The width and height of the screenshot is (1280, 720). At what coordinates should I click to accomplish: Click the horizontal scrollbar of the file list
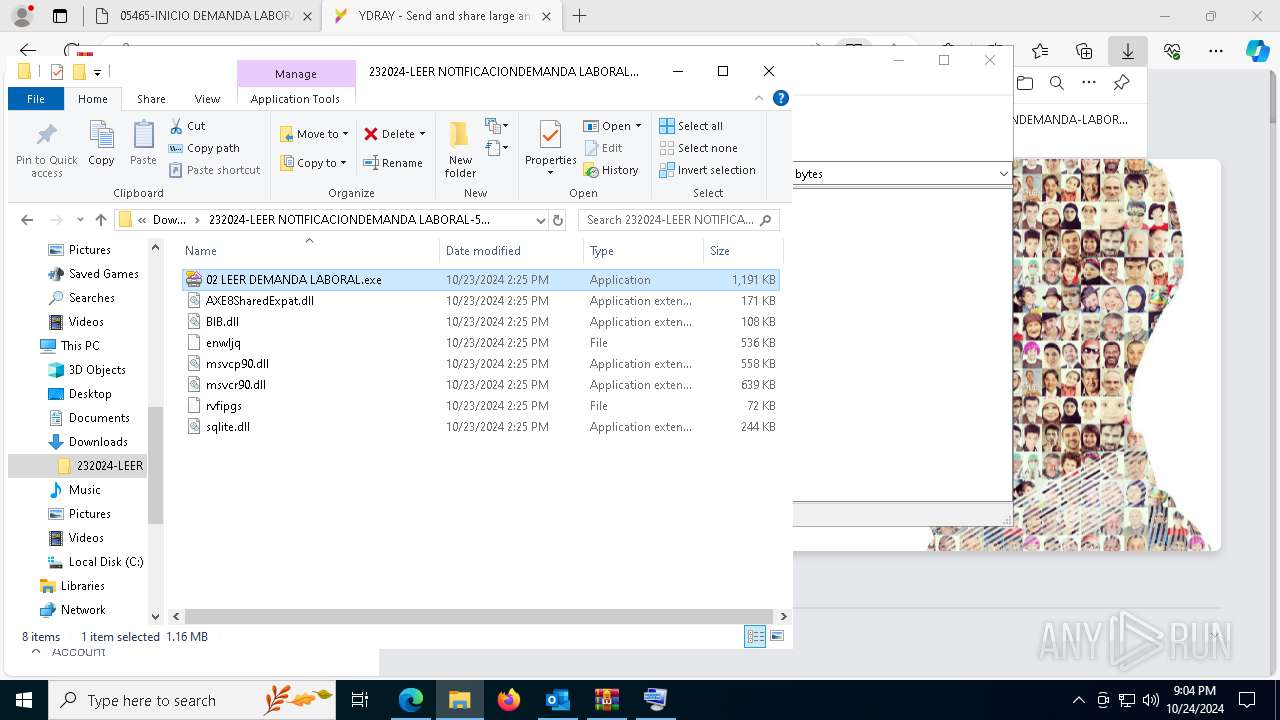(x=478, y=616)
